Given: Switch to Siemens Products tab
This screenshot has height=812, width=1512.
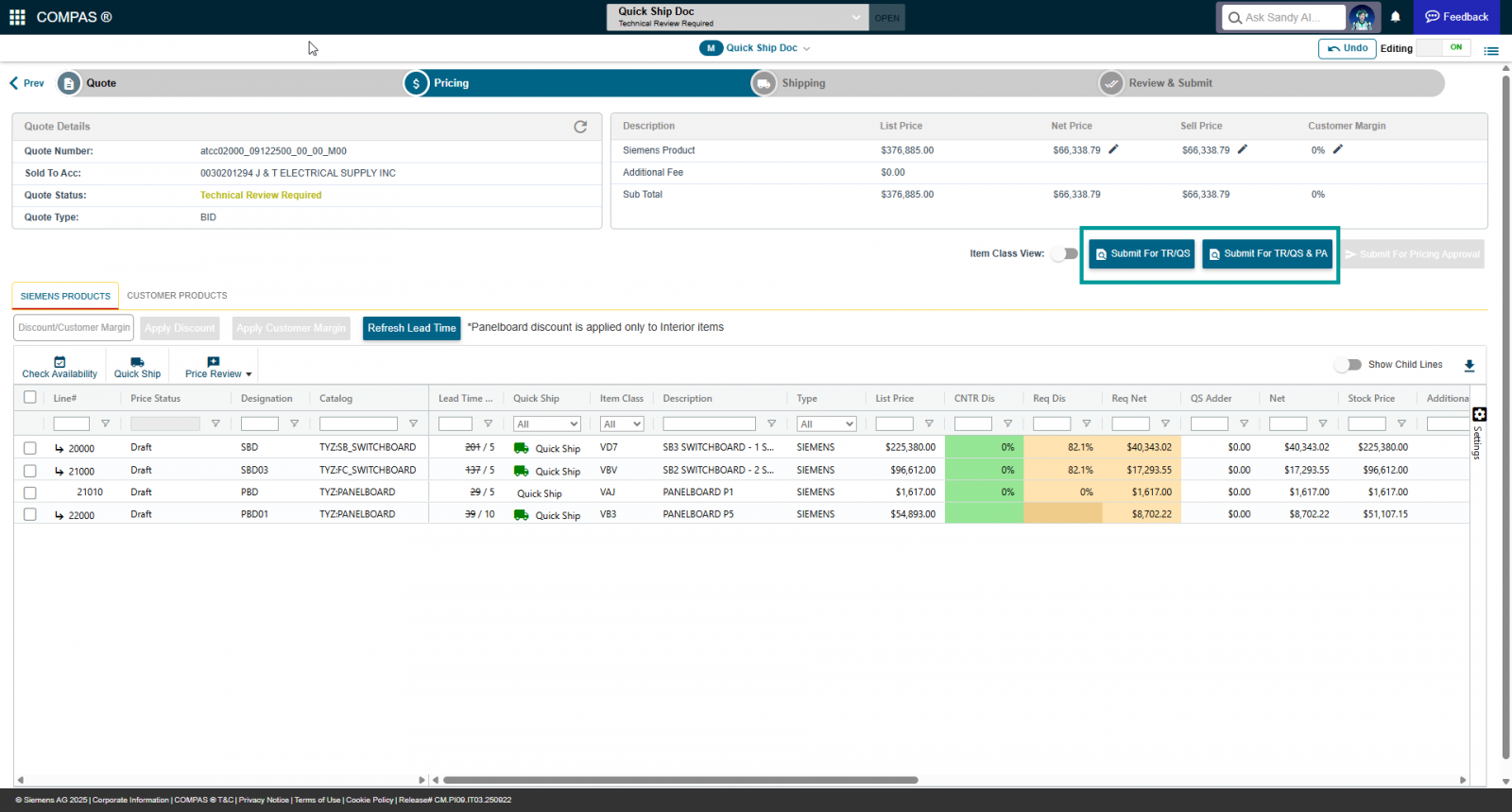Looking at the screenshot, I should [65, 296].
